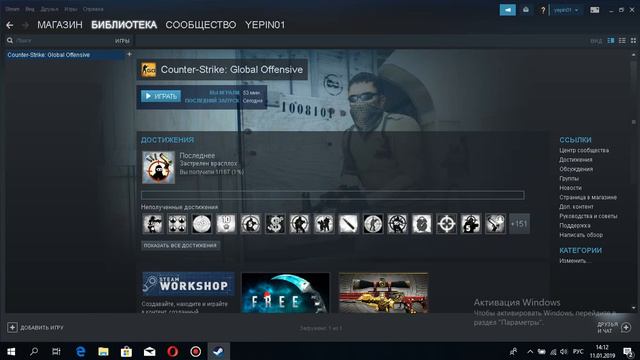This screenshot has width=640, height=360.
Task: Open Написать обзор link
Action: [x=581, y=235]
